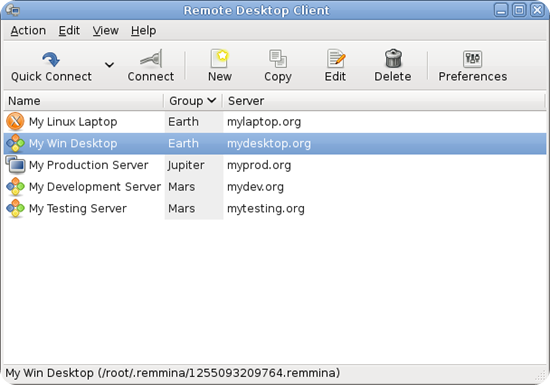Click the Connect plug icon
Screen dimensions: 550x385
pyautogui.click(x=151, y=59)
